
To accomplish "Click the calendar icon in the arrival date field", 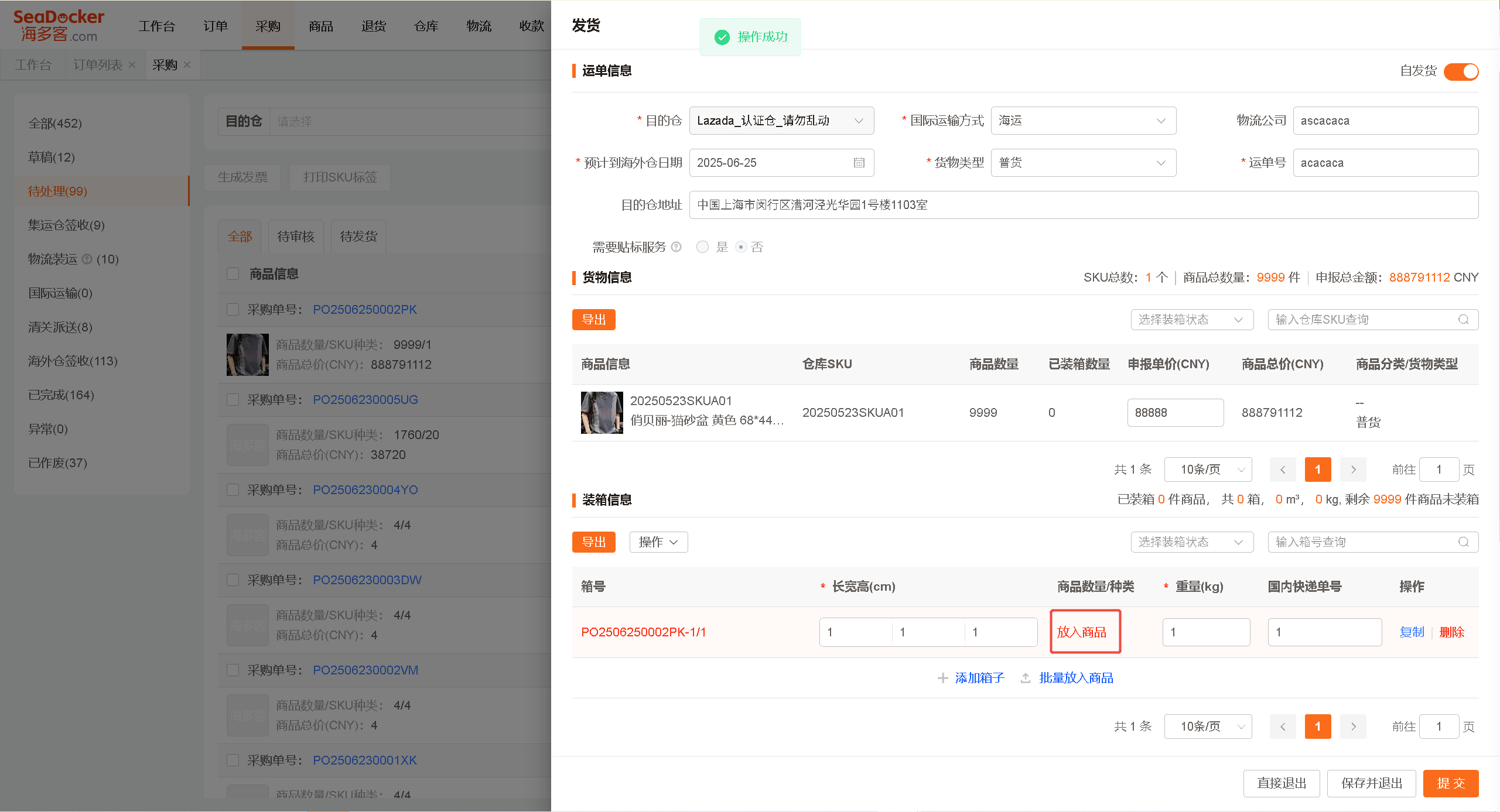I will tap(859, 163).
